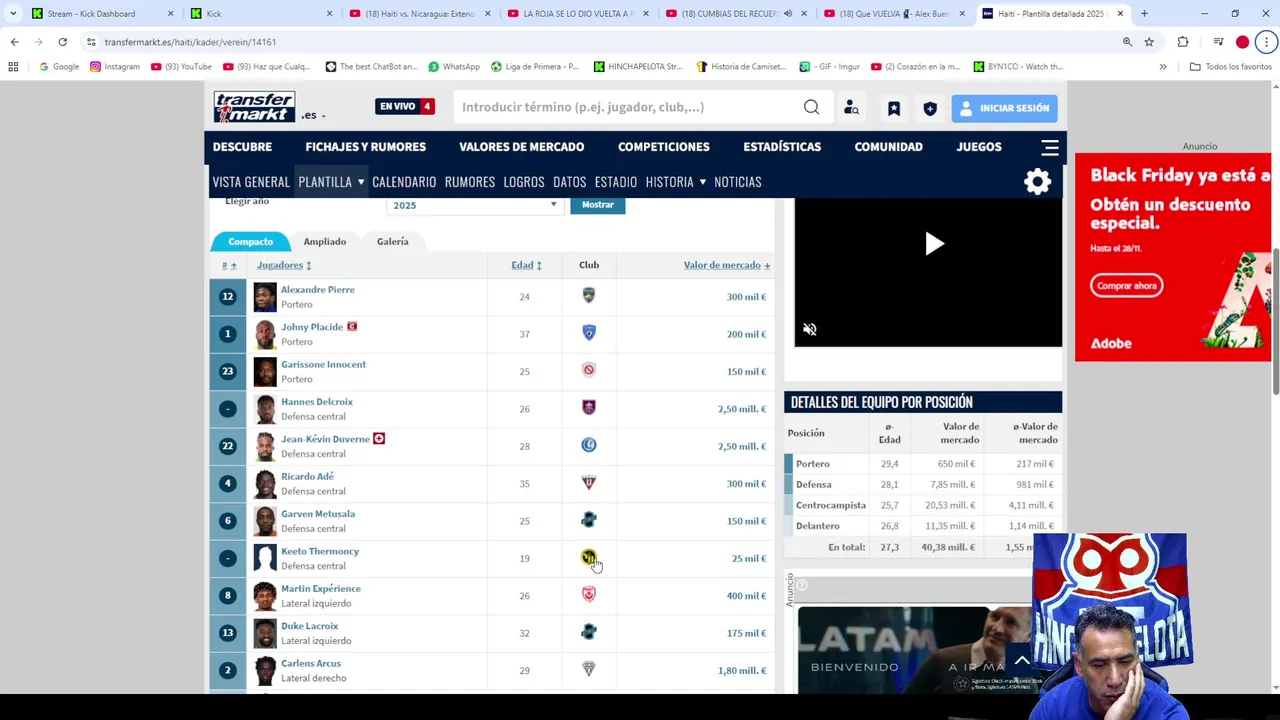Sort the table by shirt number column
1280x720 pixels.
coord(229,265)
